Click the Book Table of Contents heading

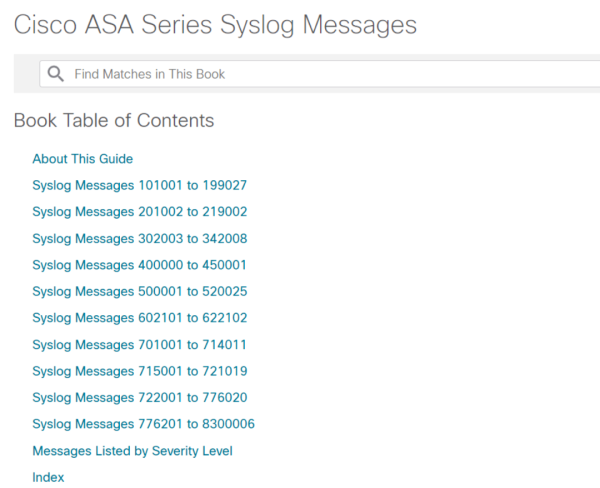pos(114,121)
